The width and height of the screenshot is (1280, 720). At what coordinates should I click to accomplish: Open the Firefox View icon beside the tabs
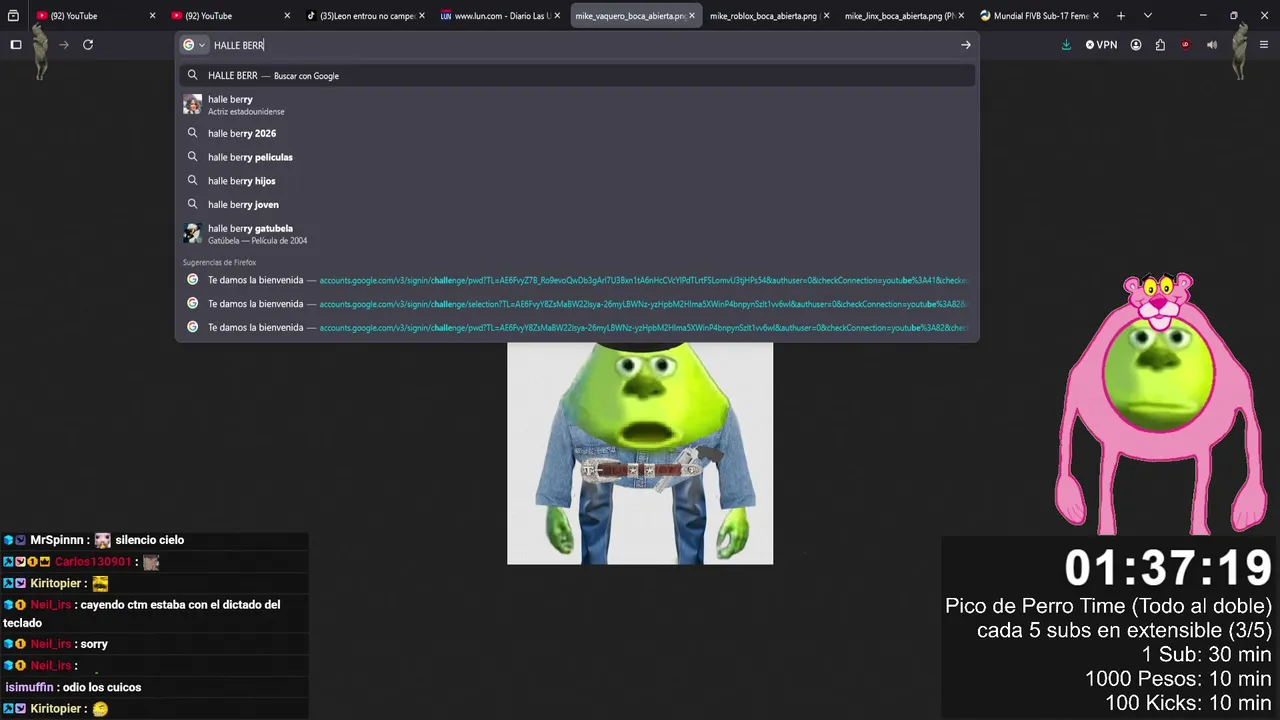13,16
